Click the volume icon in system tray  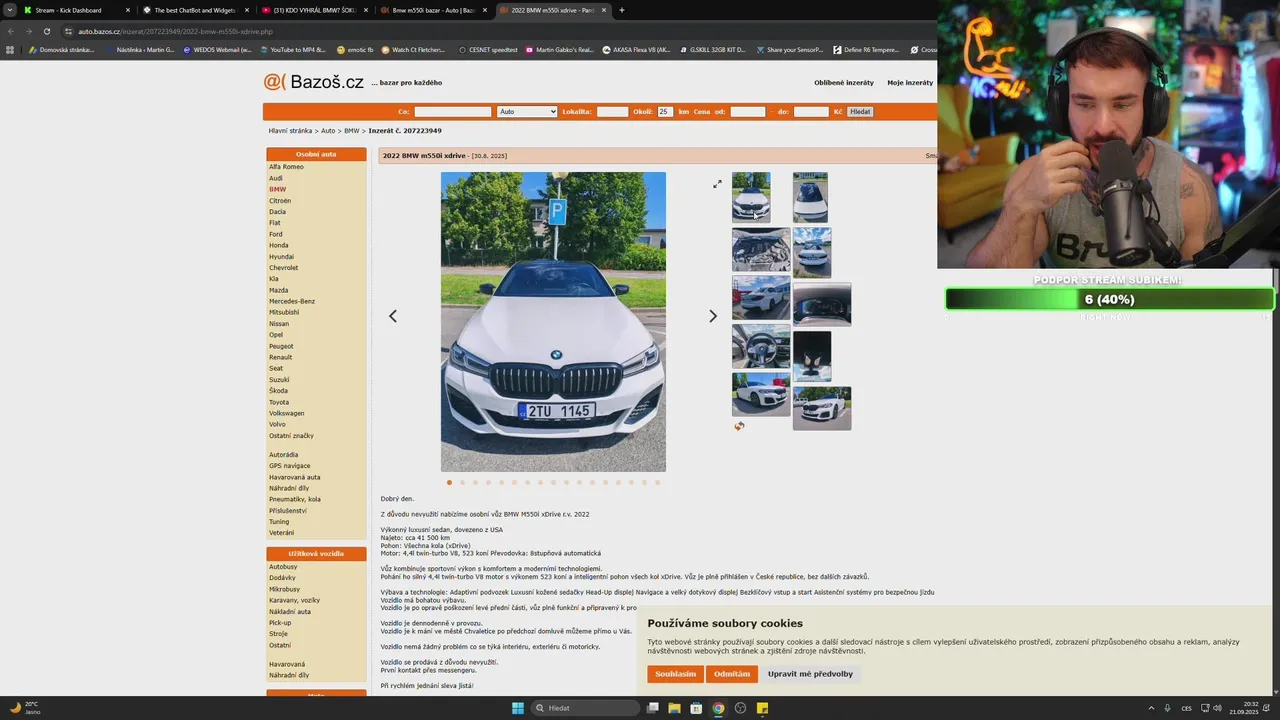point(1217,708)
